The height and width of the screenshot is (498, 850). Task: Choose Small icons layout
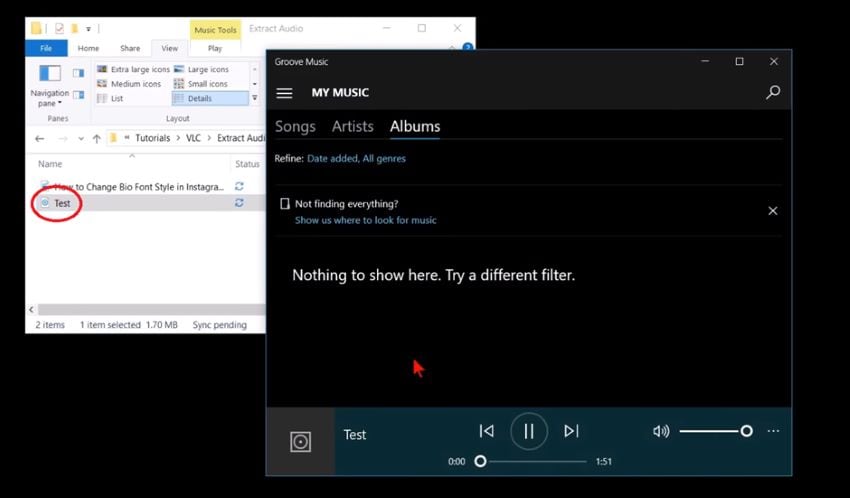(x=201, y=84)
